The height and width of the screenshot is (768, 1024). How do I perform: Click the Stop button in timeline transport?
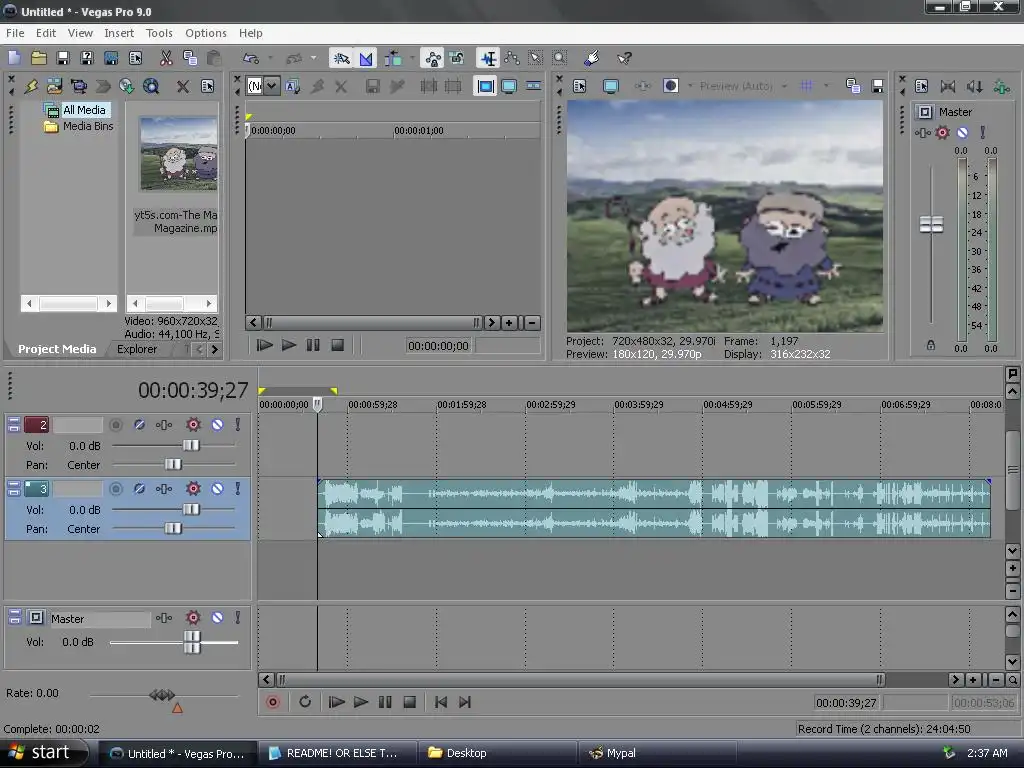409,702
